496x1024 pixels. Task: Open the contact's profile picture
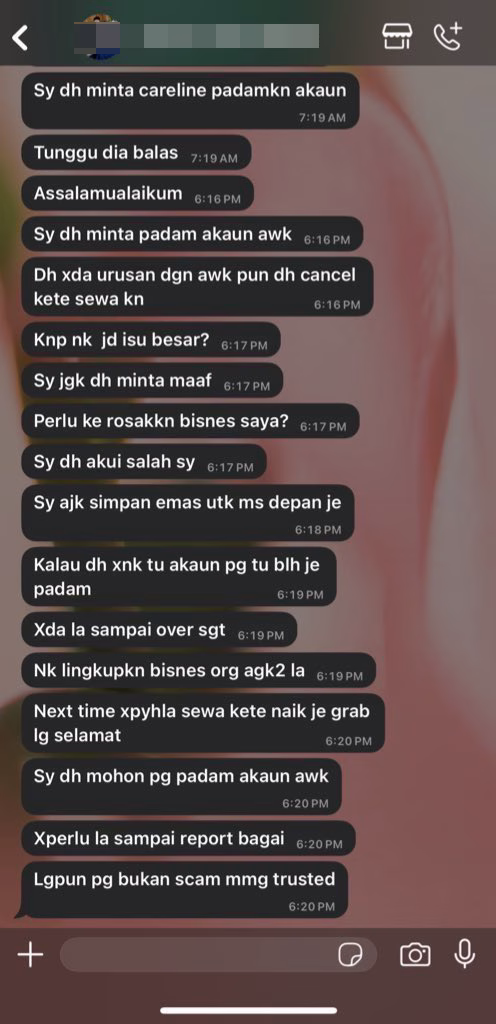(x=97, y=37)
